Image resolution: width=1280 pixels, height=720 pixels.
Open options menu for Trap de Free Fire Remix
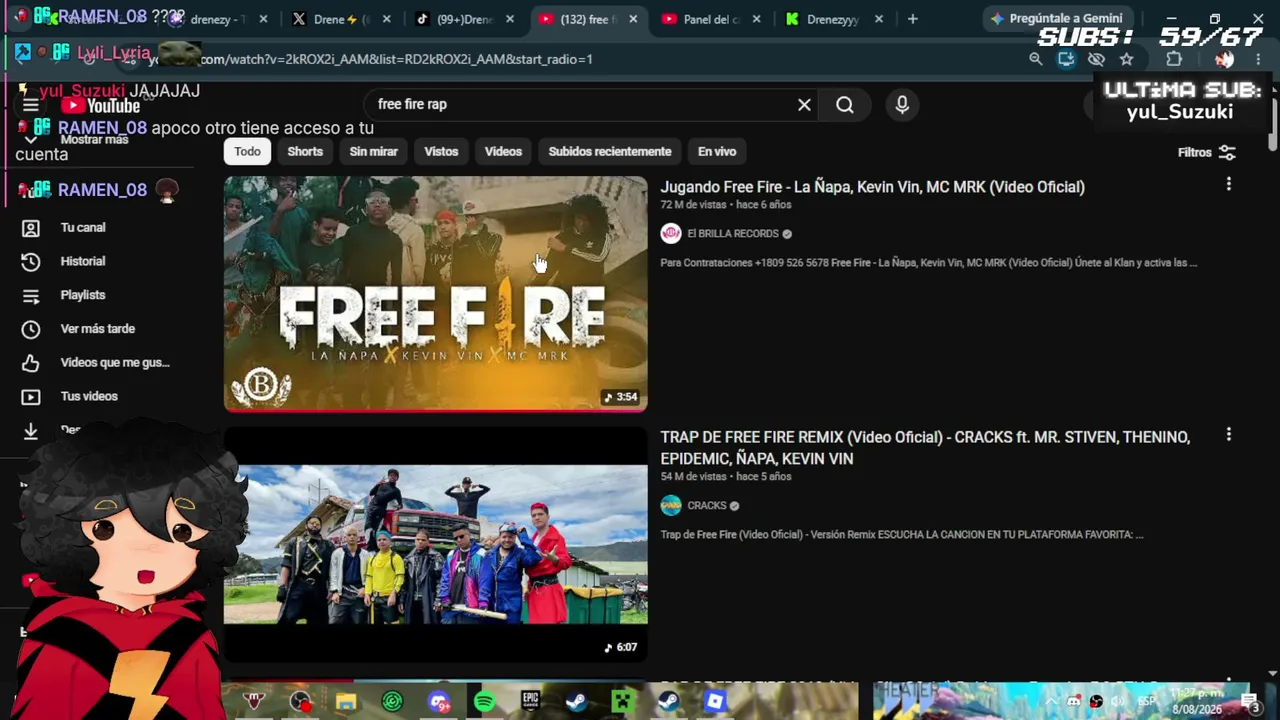pos(1229,435)
